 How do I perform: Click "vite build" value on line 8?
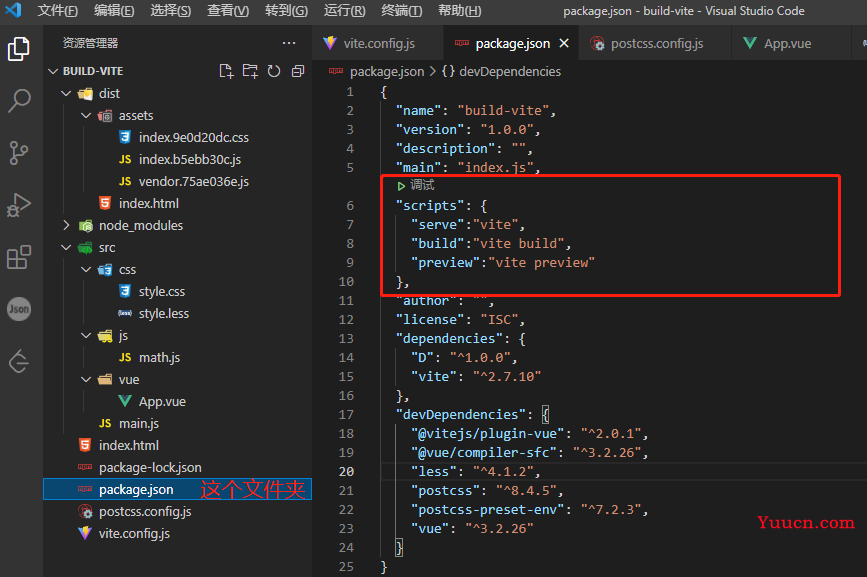tap(519, 244)
